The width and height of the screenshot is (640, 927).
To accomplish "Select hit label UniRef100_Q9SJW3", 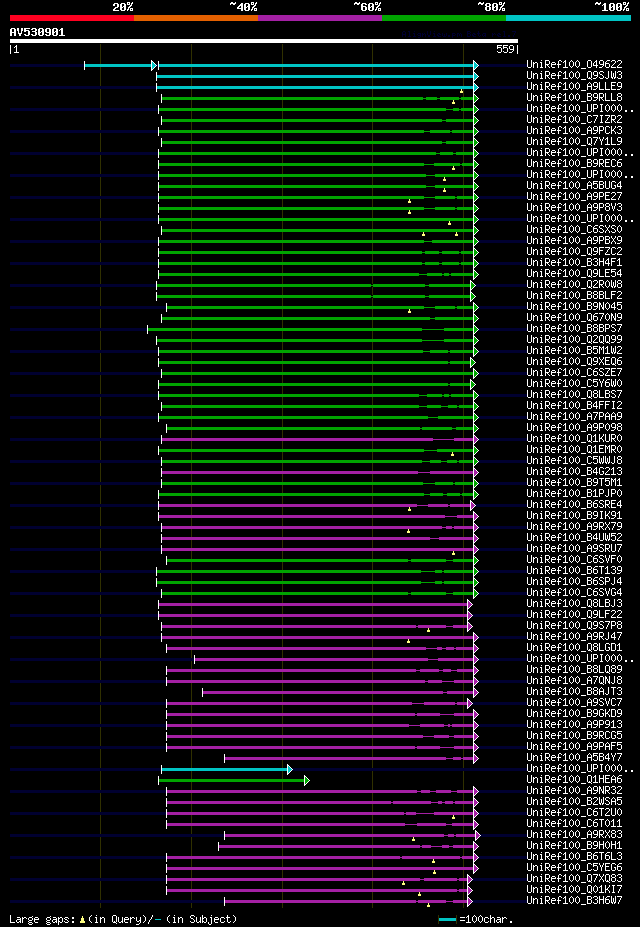I will click(x=574, y=76).
